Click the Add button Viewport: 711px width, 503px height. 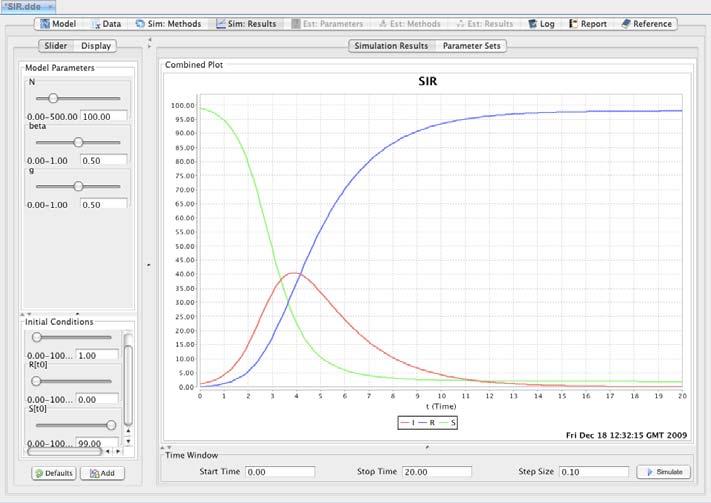[x=102, y=473]
